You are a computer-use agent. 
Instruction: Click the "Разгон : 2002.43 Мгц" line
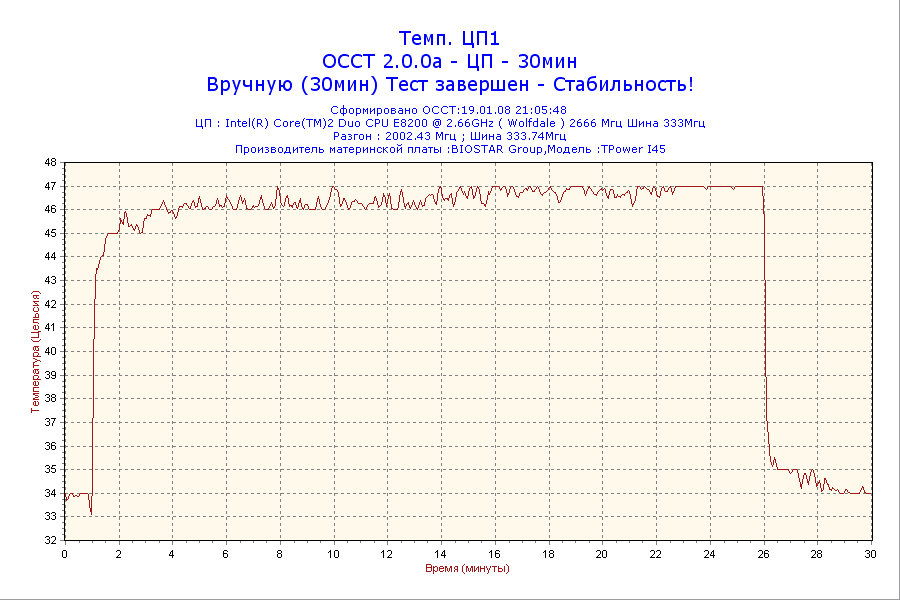(449, 136)
